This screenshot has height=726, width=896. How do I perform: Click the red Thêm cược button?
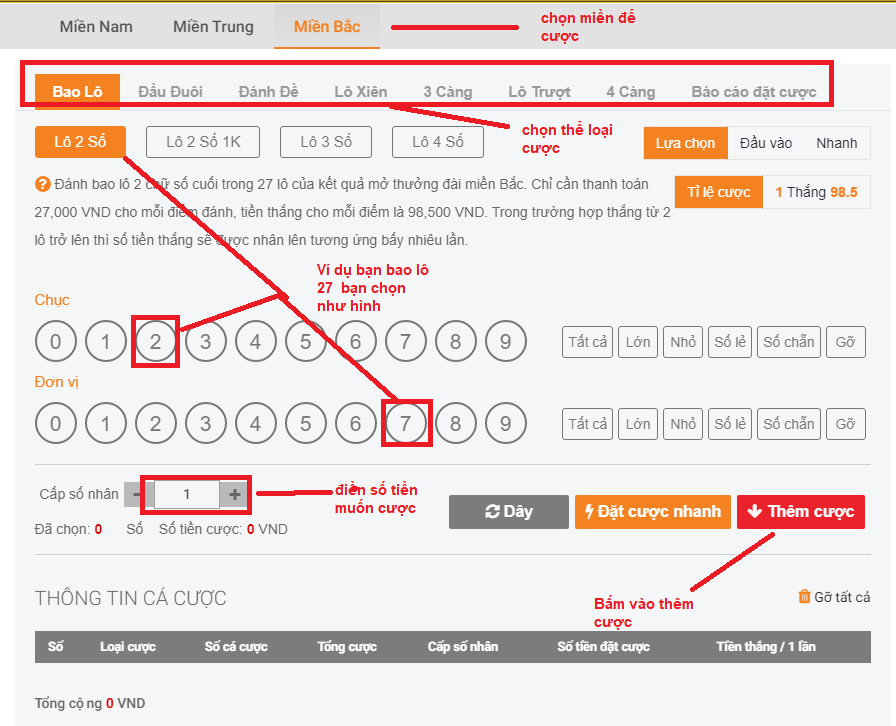click(801, 512)
